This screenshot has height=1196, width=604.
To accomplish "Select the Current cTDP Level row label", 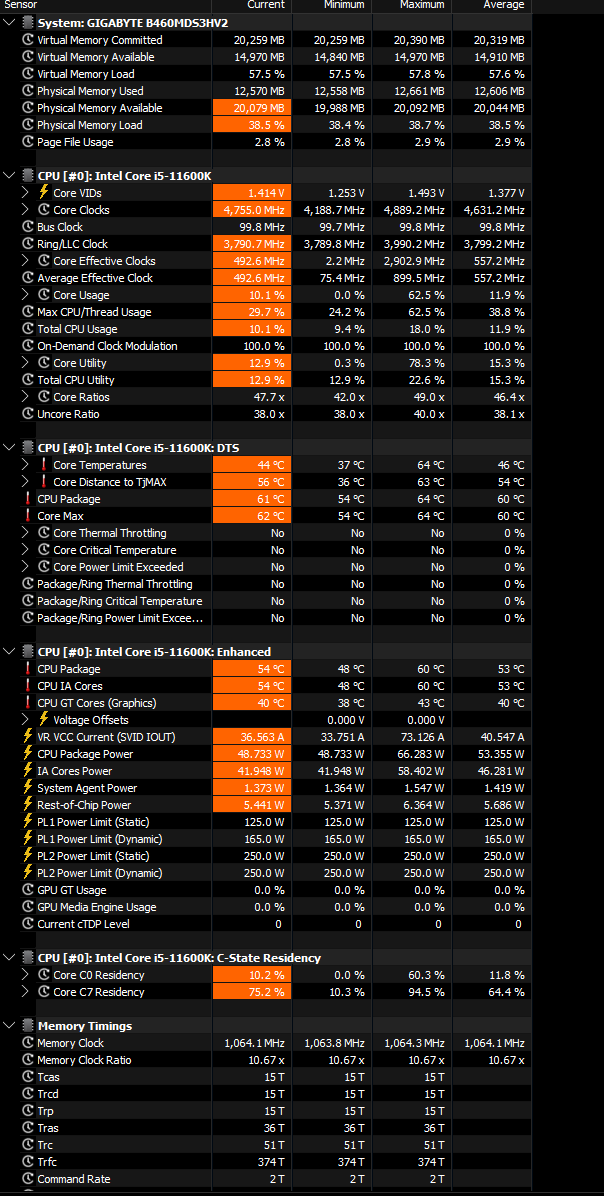I will tap(83, 924).
